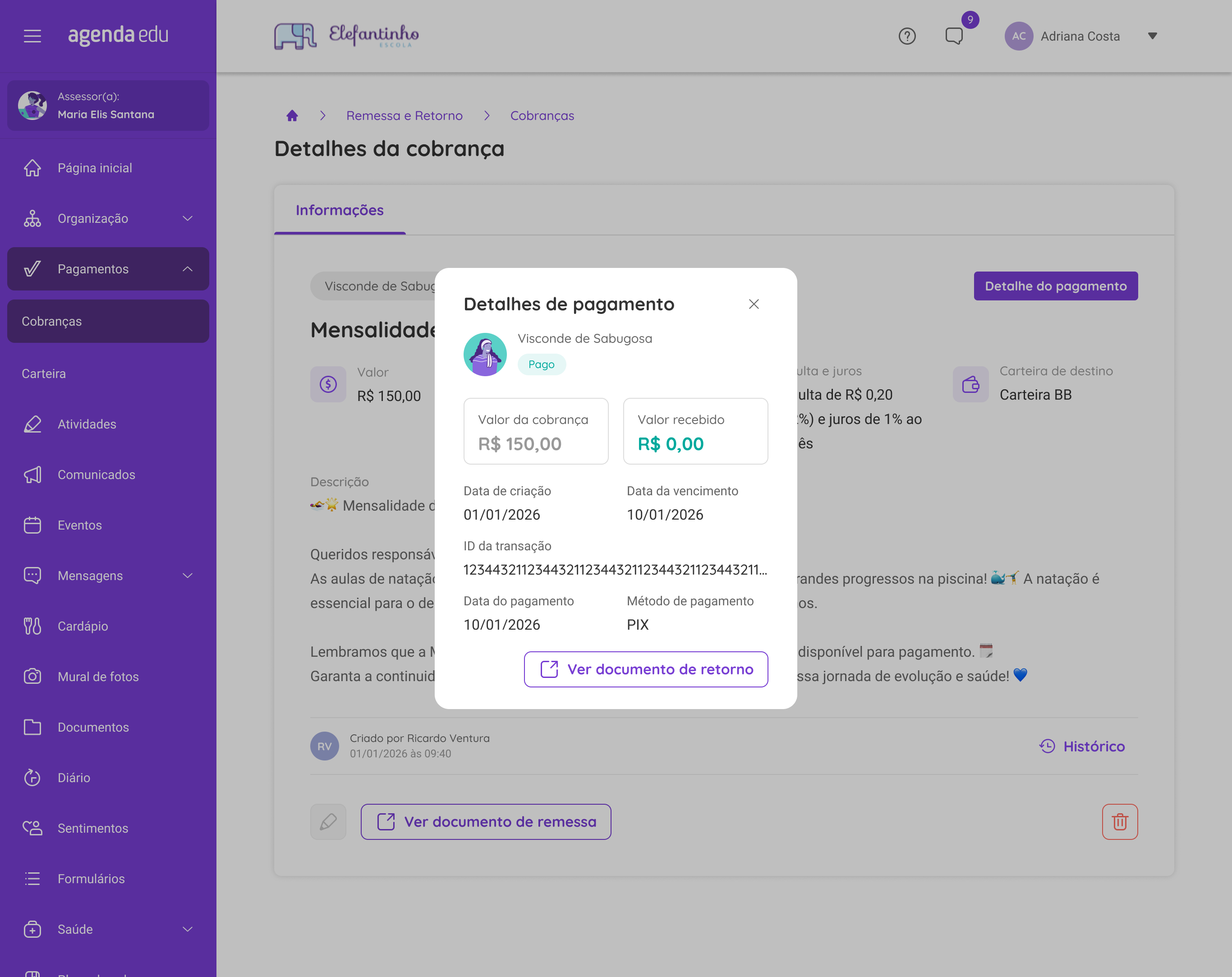Open the Histórico link
The height and width of the screenshot is (977, 1232).
click(1082, 746)
